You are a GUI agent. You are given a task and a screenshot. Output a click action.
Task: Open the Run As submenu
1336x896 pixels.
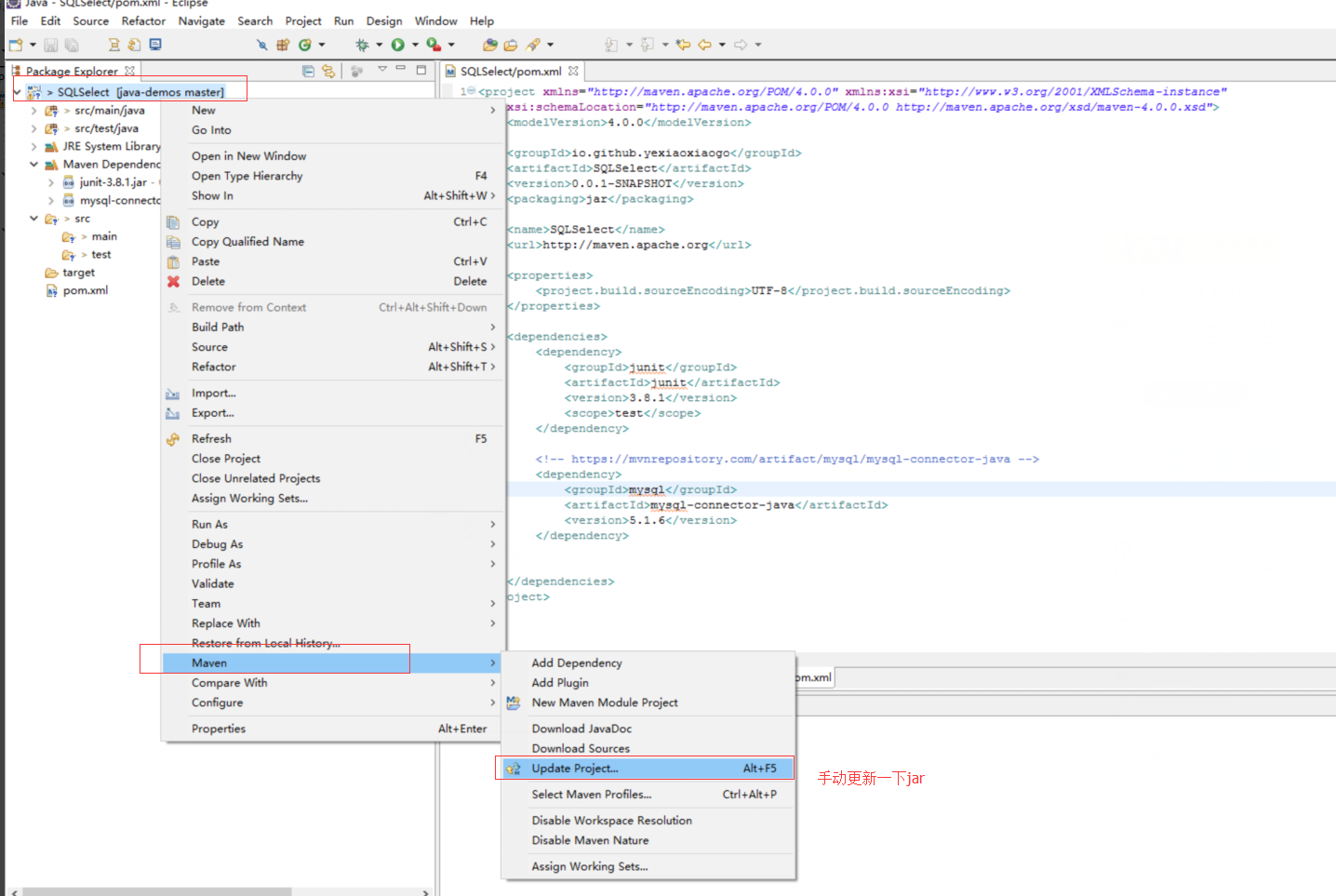click(333, 525)
